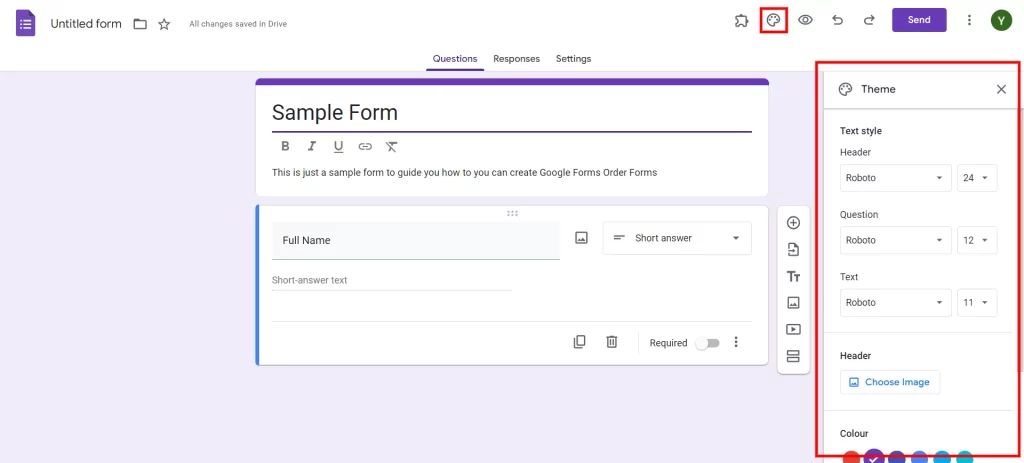
Task: Select the red theme colour swatch
Action: tap(850, 458)
